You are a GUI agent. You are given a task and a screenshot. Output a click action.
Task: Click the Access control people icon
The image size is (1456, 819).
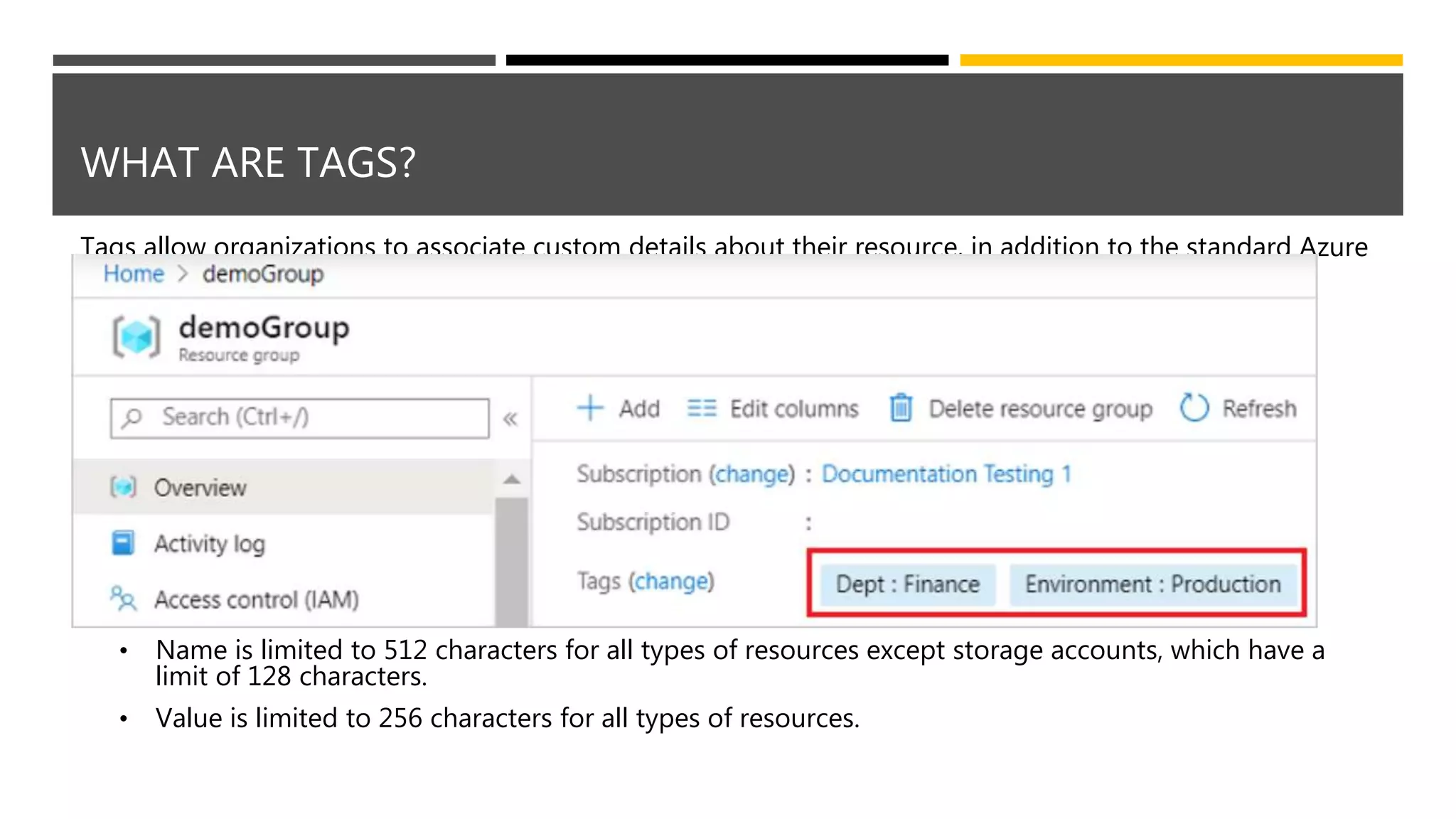point(124,599)
